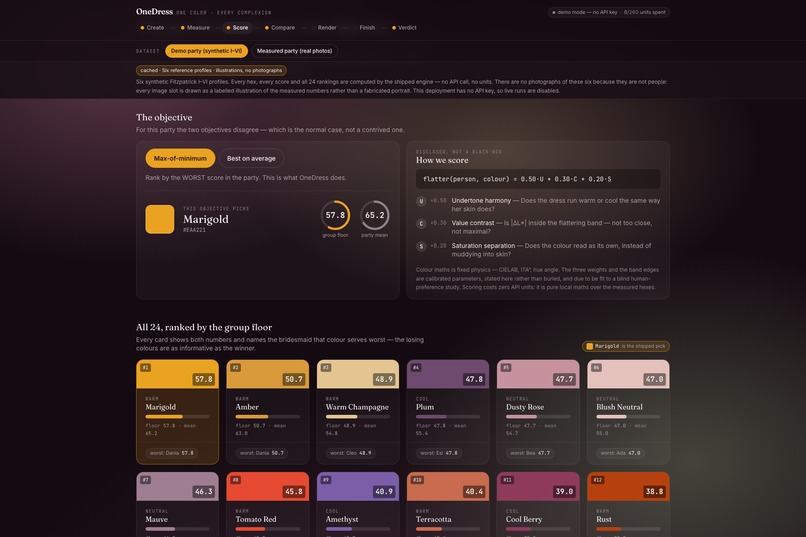This screenshot has width=806, height=537.
Task: Click the cached reference profiles badge
Action: pos(211,70)
